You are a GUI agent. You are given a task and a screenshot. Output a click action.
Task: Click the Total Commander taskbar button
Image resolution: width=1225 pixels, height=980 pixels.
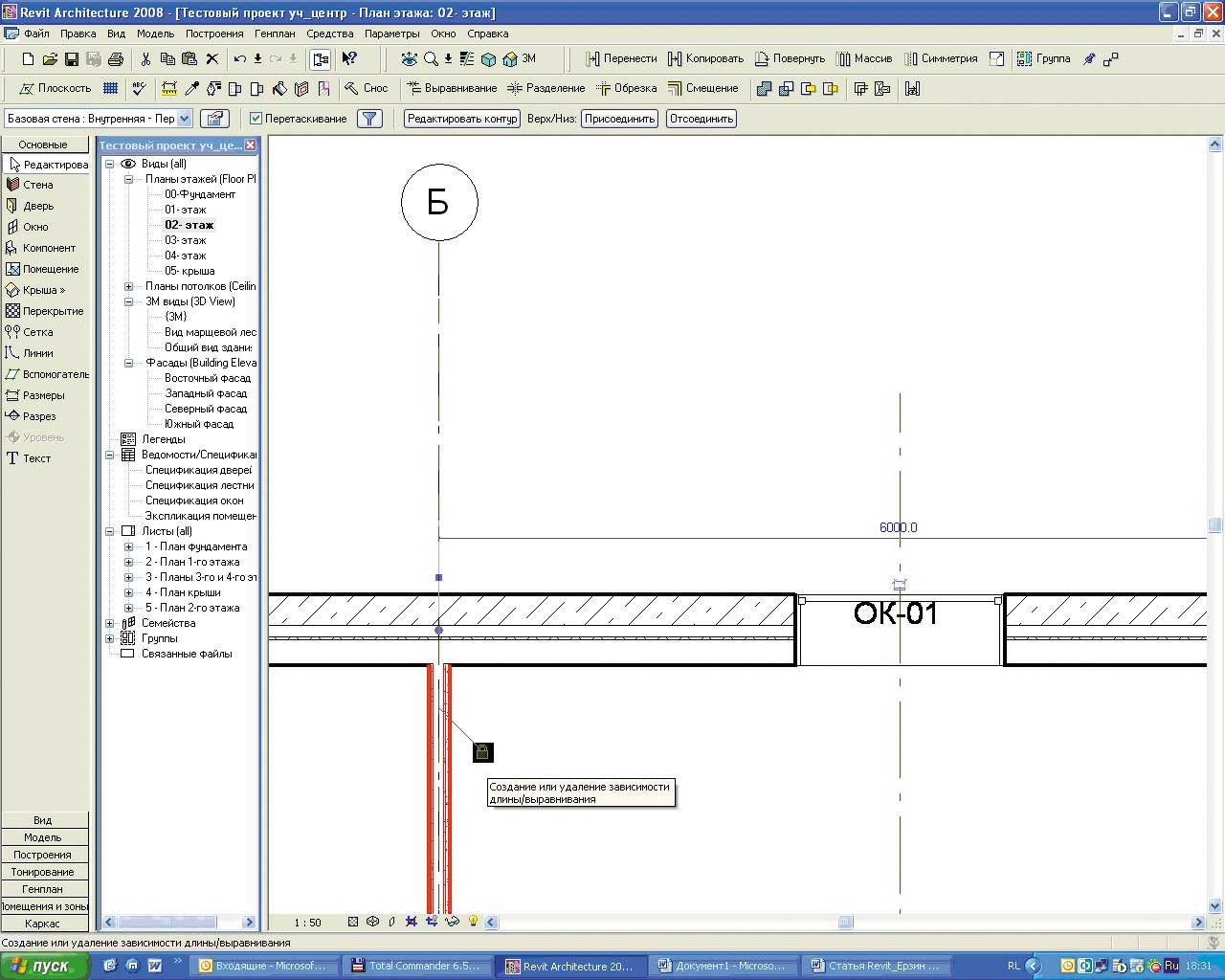point(415,966)
